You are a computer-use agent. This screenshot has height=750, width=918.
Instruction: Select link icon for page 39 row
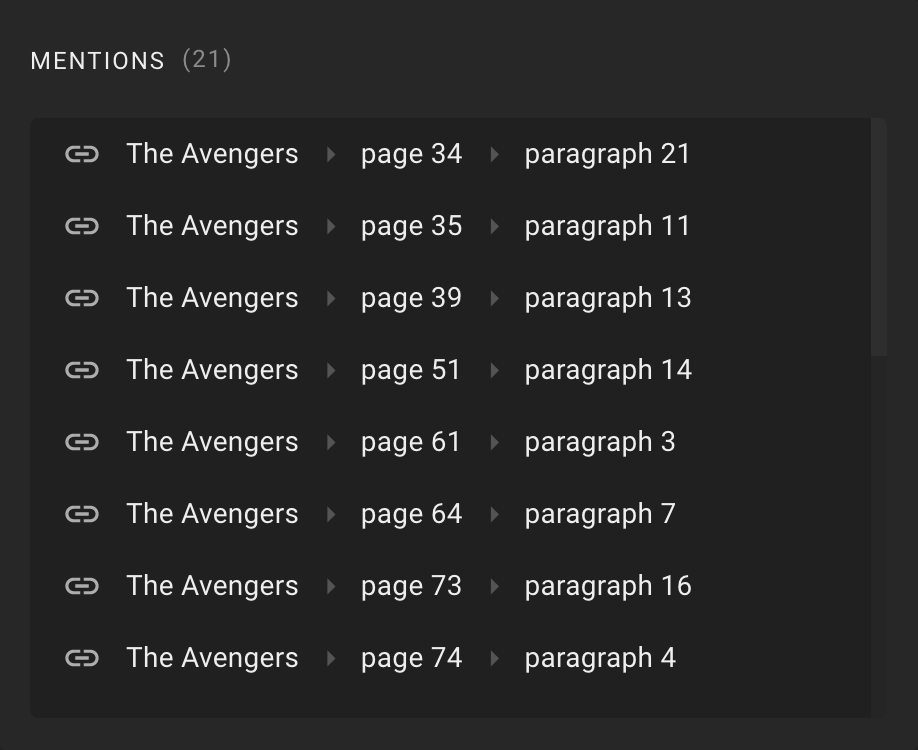(x=82, y=298)
